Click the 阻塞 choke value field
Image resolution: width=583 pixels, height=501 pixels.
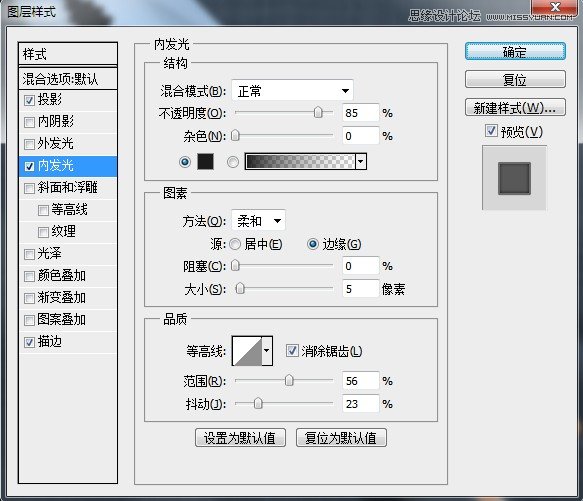(x=360, y=266)
